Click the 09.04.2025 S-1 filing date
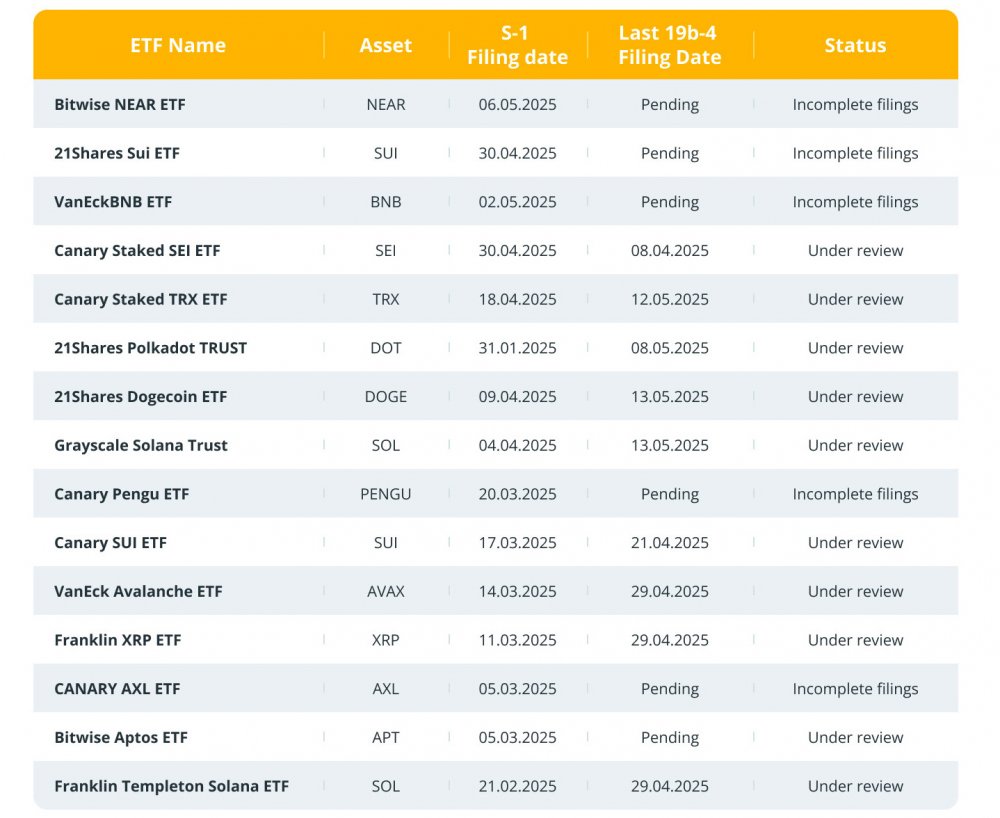Image resolution: width=1000 pixels, height=818 pixels. click(x=517, y=397)
